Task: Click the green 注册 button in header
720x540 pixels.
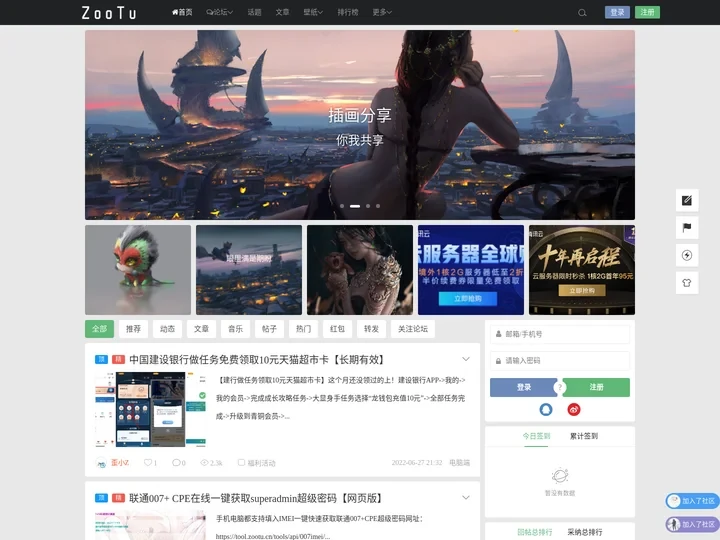Action: pyautogui.click(x=647, y=12)
